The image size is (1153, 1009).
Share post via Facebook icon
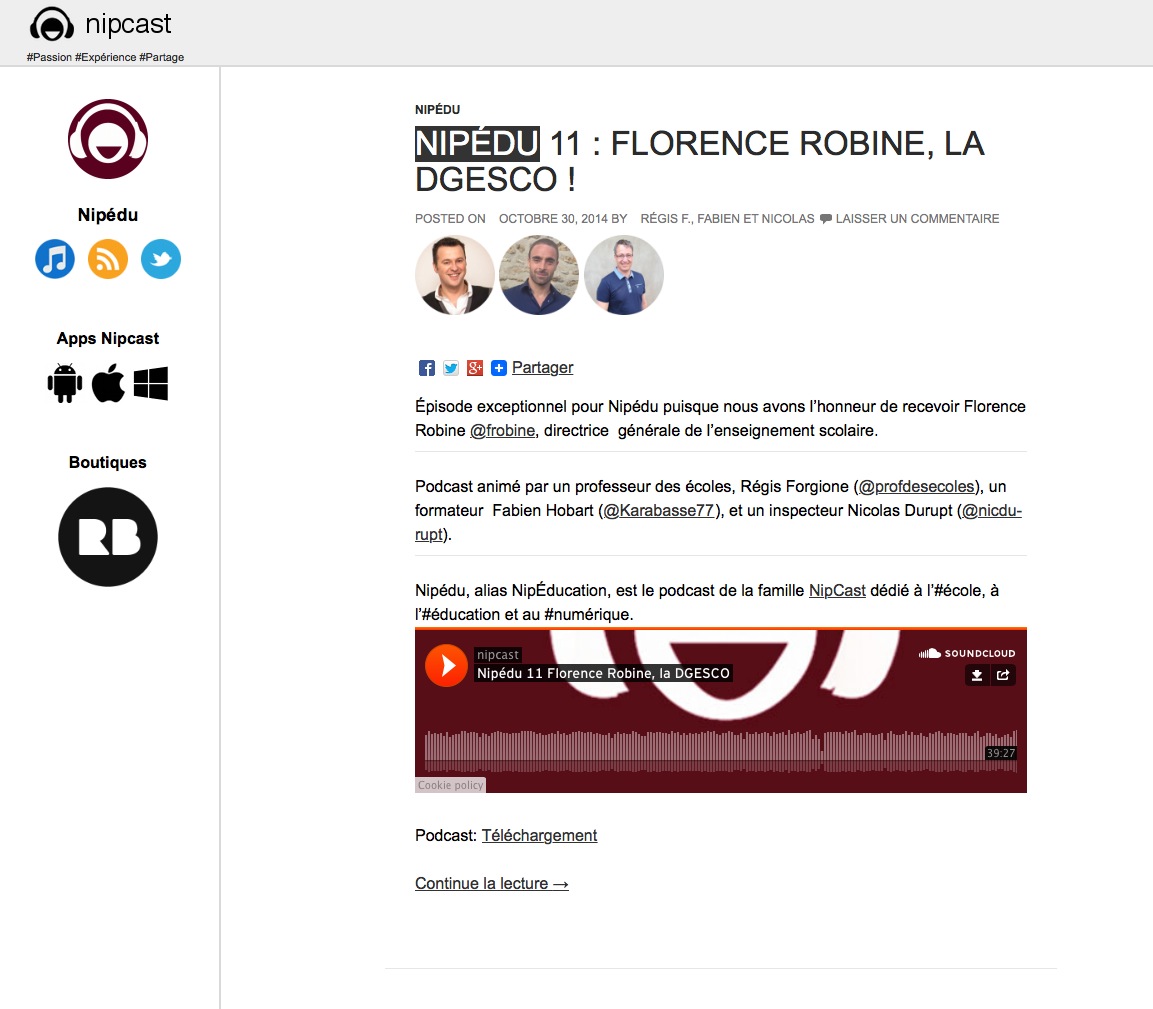[427, 368]
